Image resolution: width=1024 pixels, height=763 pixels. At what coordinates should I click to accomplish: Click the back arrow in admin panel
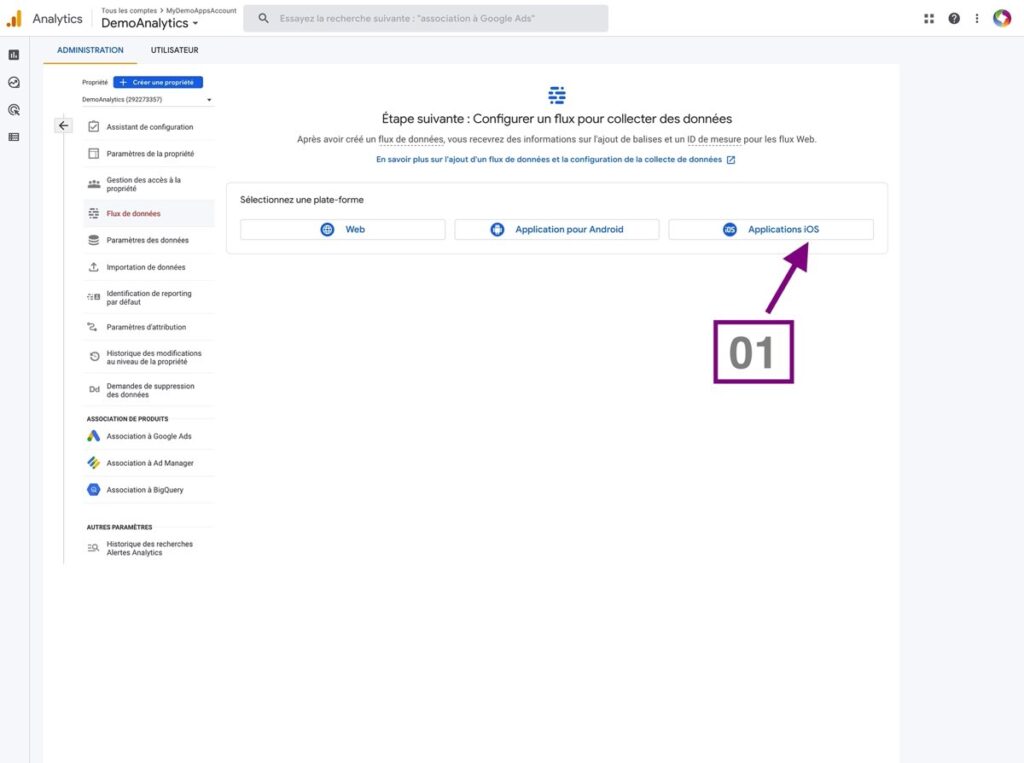[x=63, y=125]
